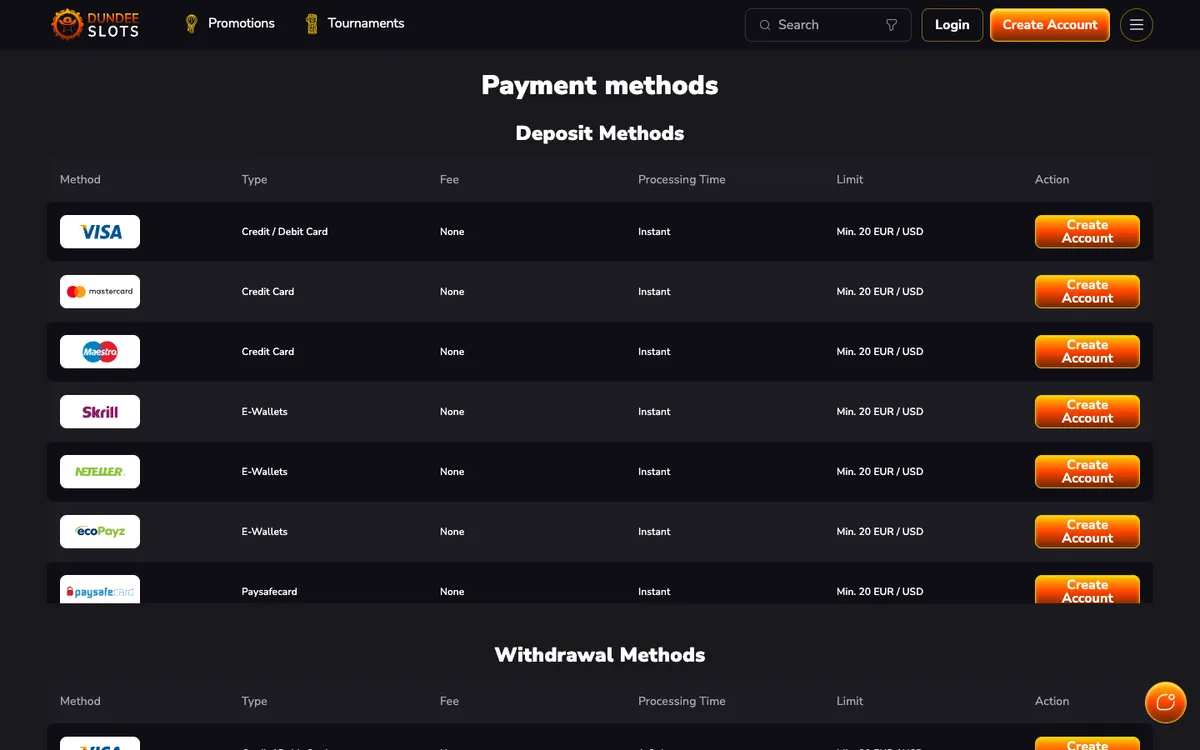Click Min. 20 EUR / USD in Visa row
This screenshot has height=750, width=1200.
pos(880,232)
